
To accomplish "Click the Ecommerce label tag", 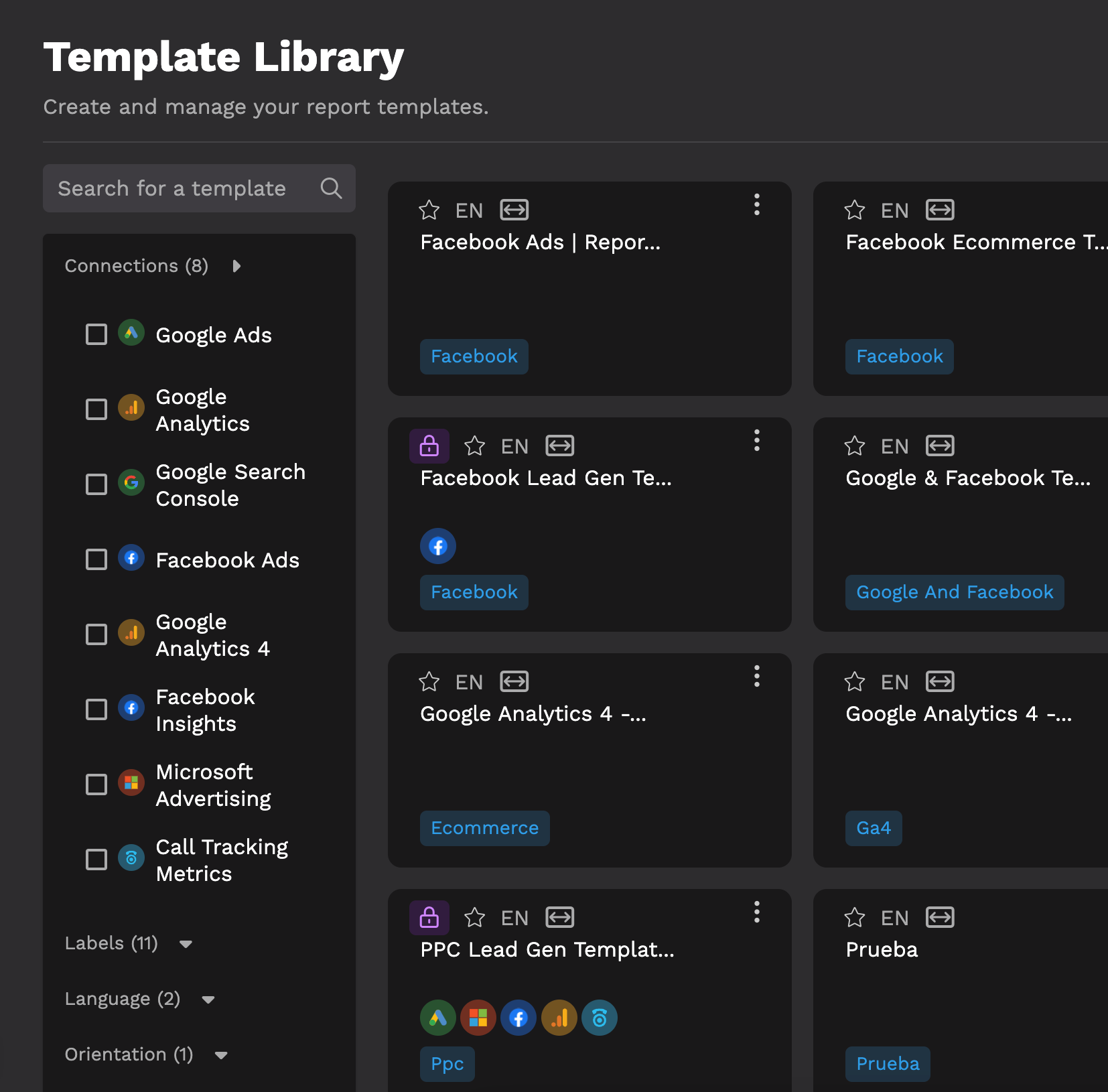I will 485,828.
